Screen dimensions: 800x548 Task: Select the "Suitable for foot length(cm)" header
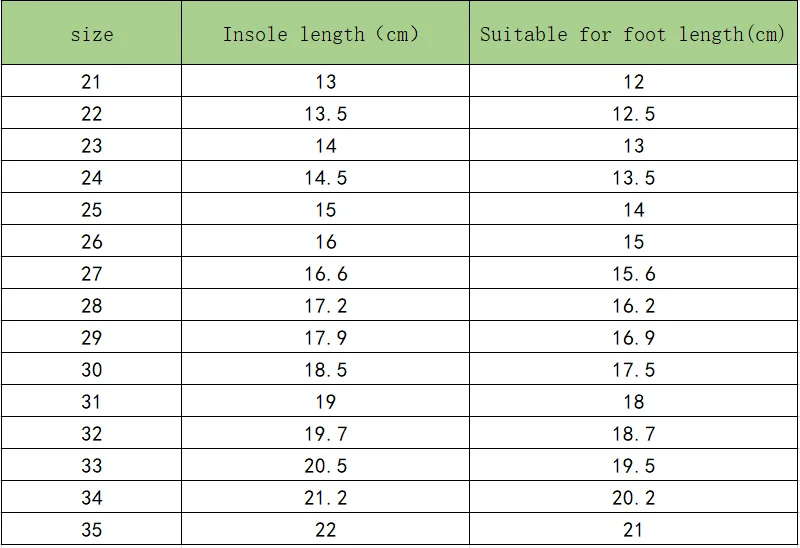[x=633, y=34]
